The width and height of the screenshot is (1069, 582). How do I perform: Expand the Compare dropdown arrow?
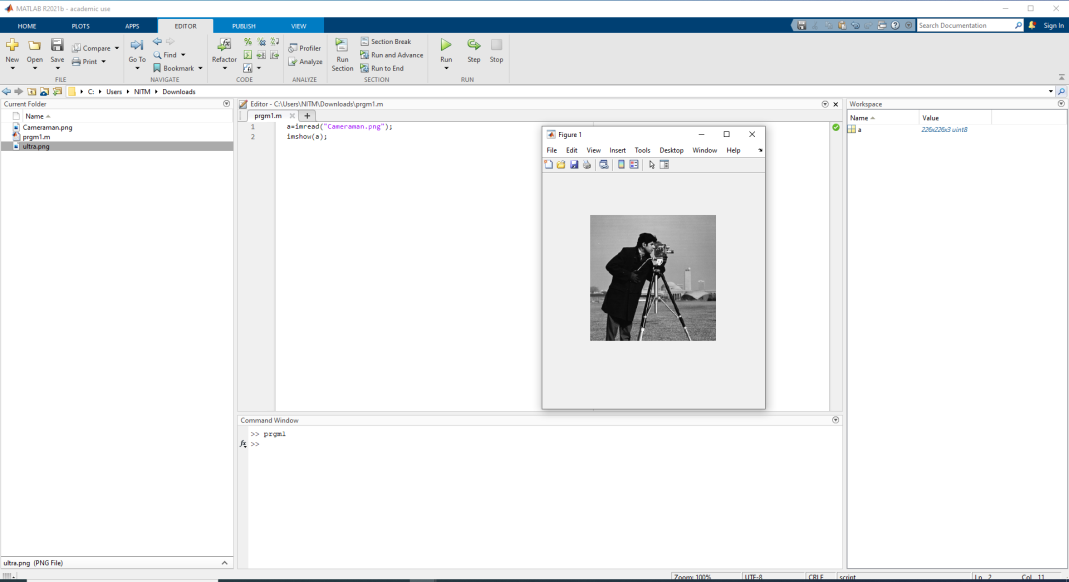click(x=116, y=48)
